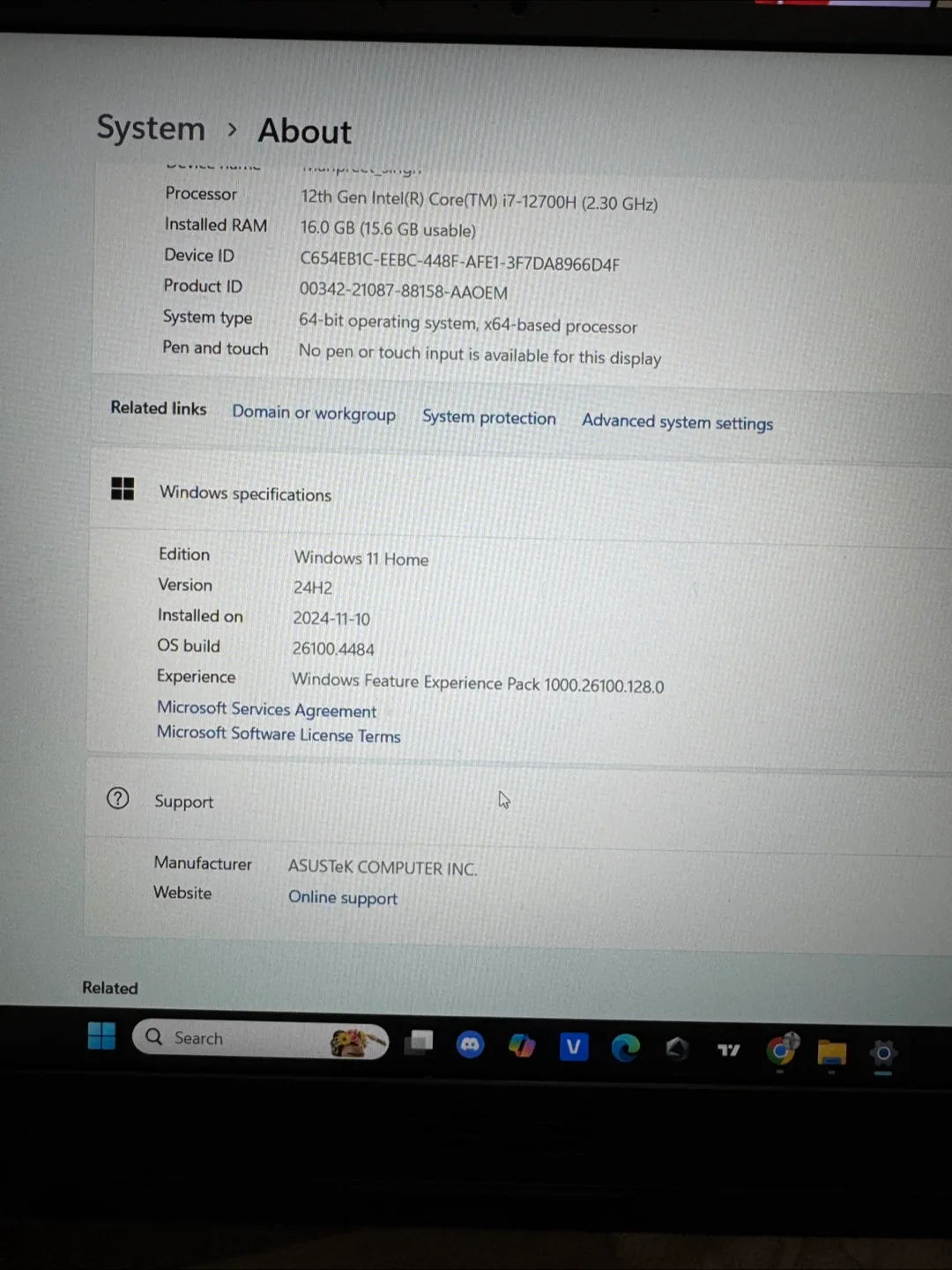Click the Support question mark icon
This screenshot has width=952, height=1270.
[x=117, y=798]
